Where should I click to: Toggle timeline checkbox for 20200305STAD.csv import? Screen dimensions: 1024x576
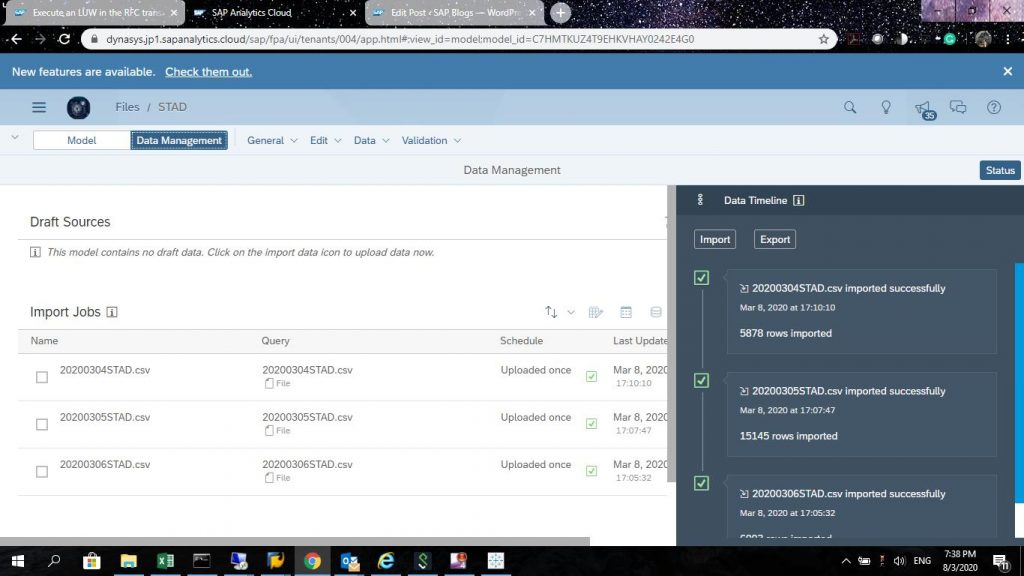701,381
